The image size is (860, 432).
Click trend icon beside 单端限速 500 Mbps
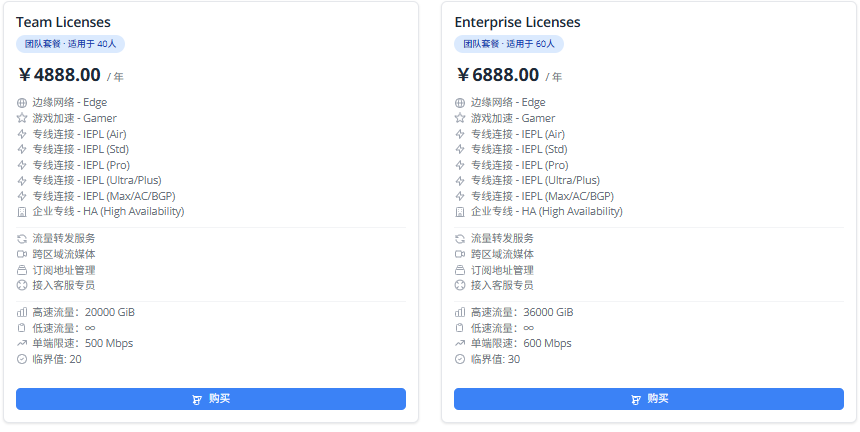23,343
